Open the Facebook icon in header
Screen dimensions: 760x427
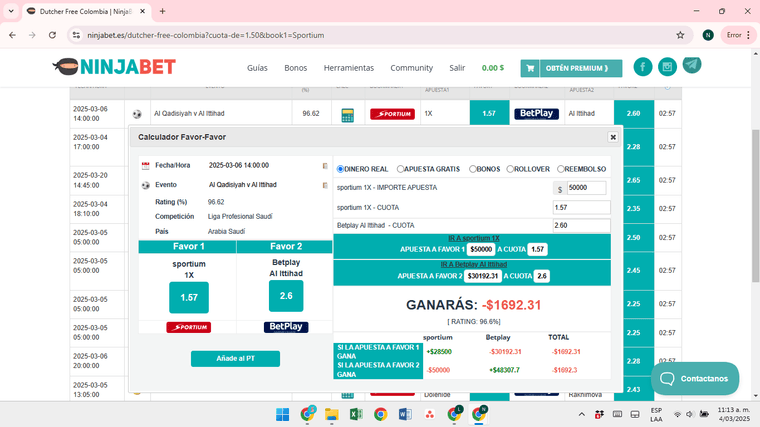pyautogui.click(x=643, y=66)
